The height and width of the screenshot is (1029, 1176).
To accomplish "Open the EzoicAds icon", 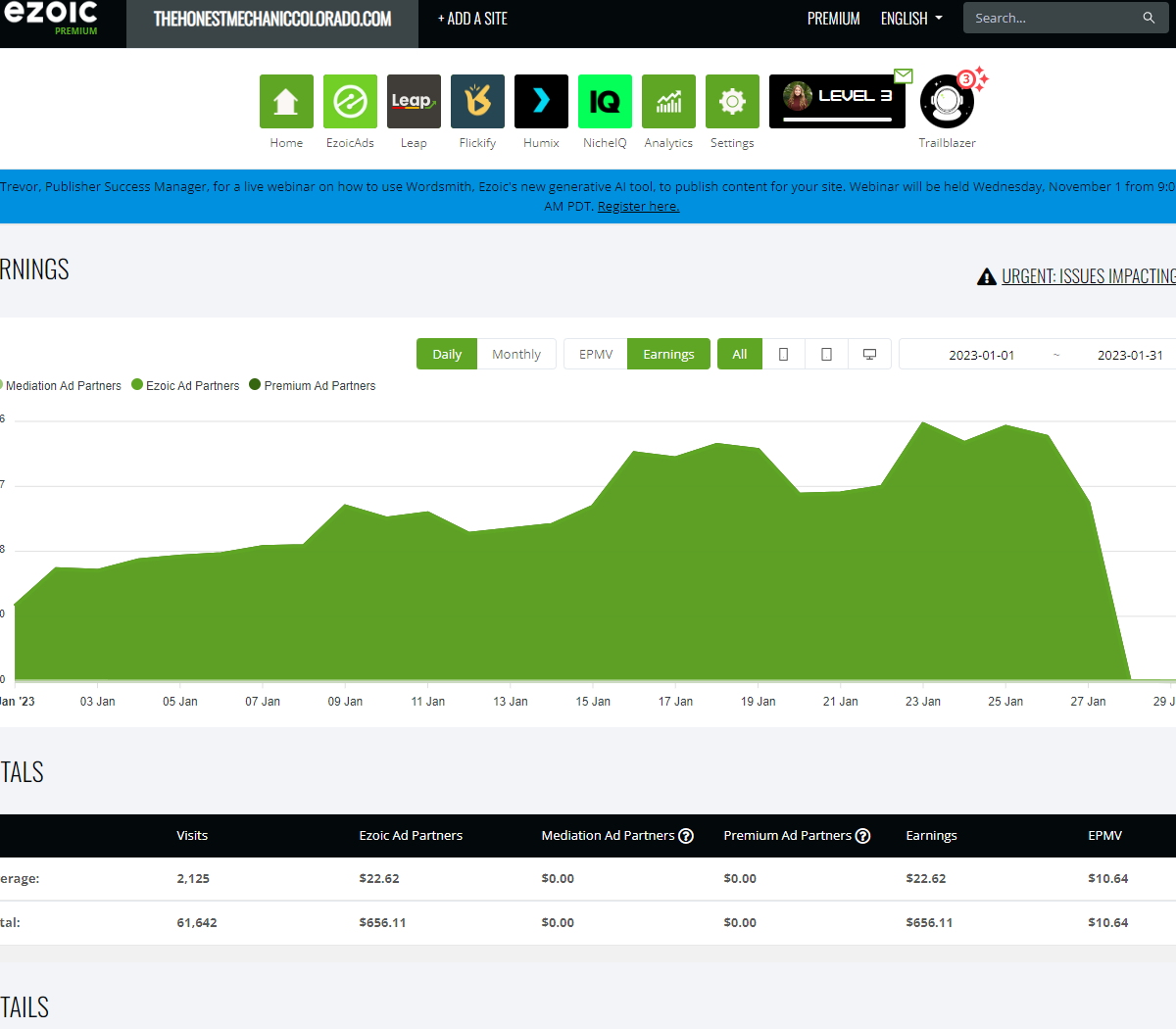I will click(x=350, y=101).
